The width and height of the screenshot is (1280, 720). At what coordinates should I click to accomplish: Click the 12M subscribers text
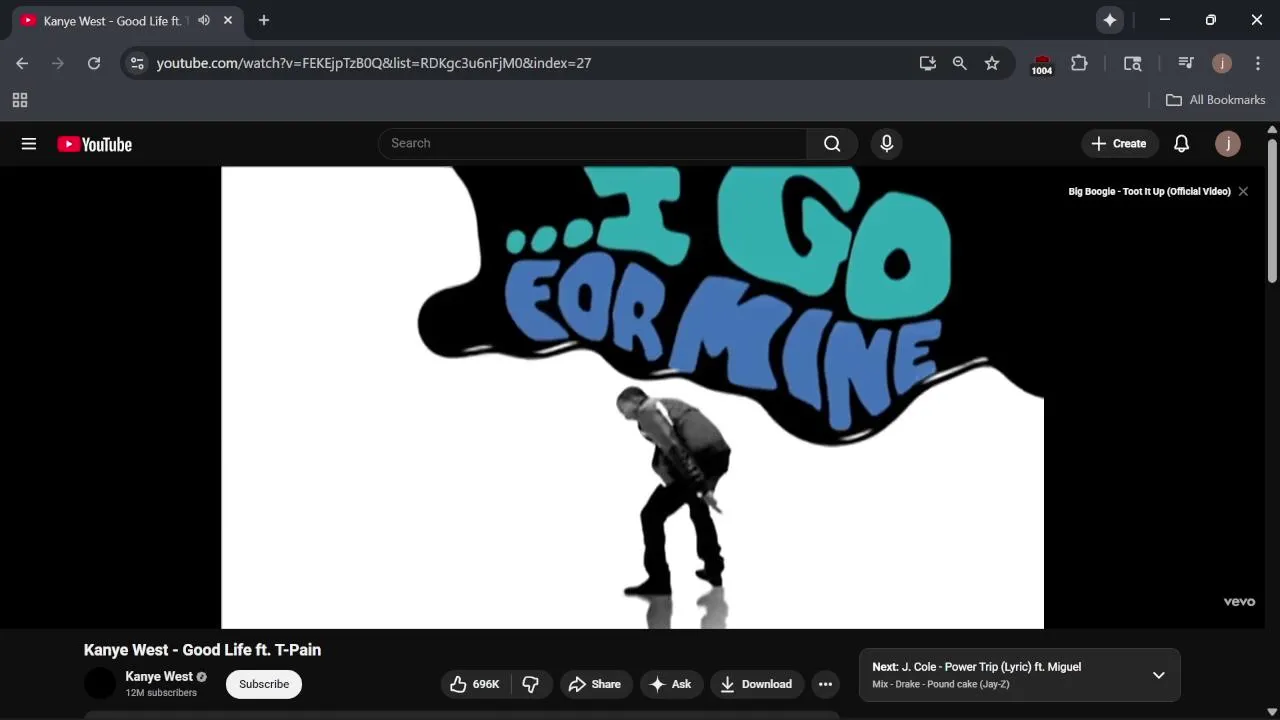coord(161,693)
